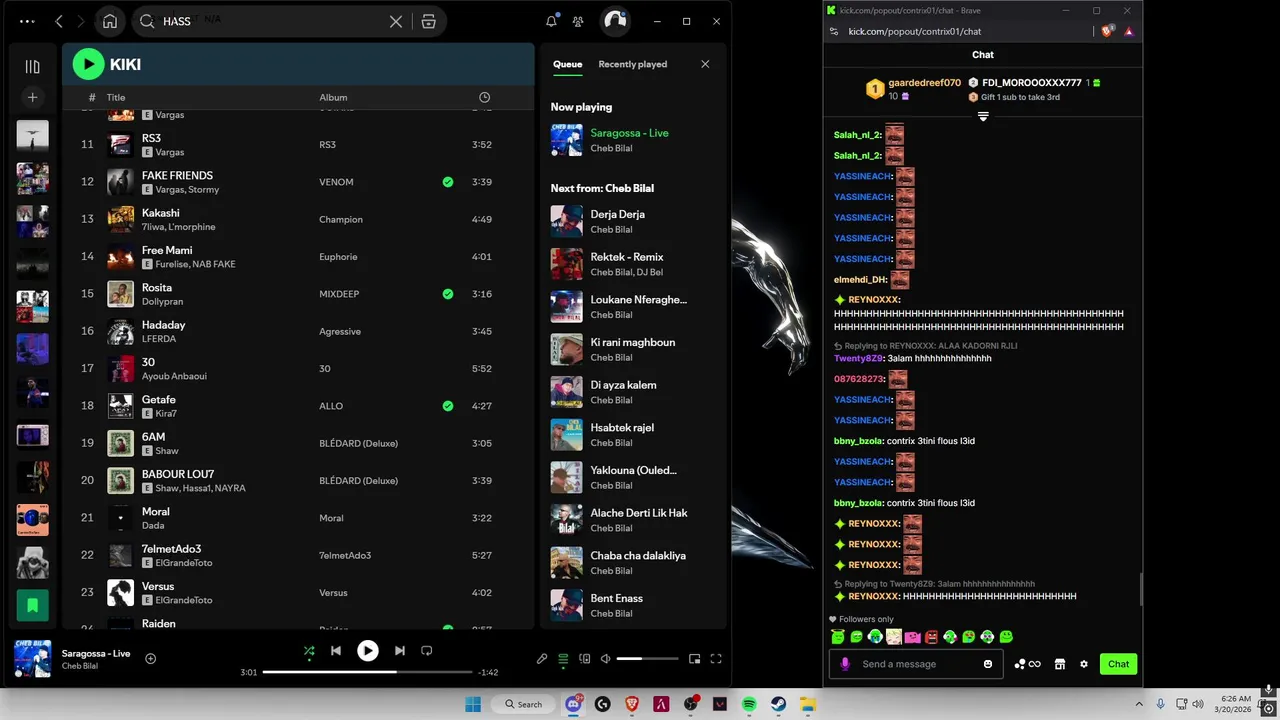This screenshot has height=720, width=1280.
Task: Open the lyrics microphone icon
Action: tap(542, 659)
